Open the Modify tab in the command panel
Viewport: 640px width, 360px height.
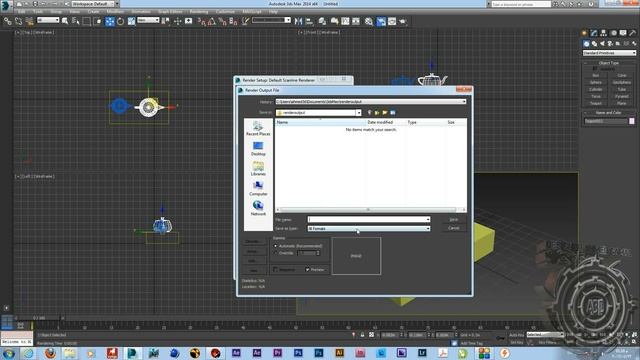tap(594, 33)
